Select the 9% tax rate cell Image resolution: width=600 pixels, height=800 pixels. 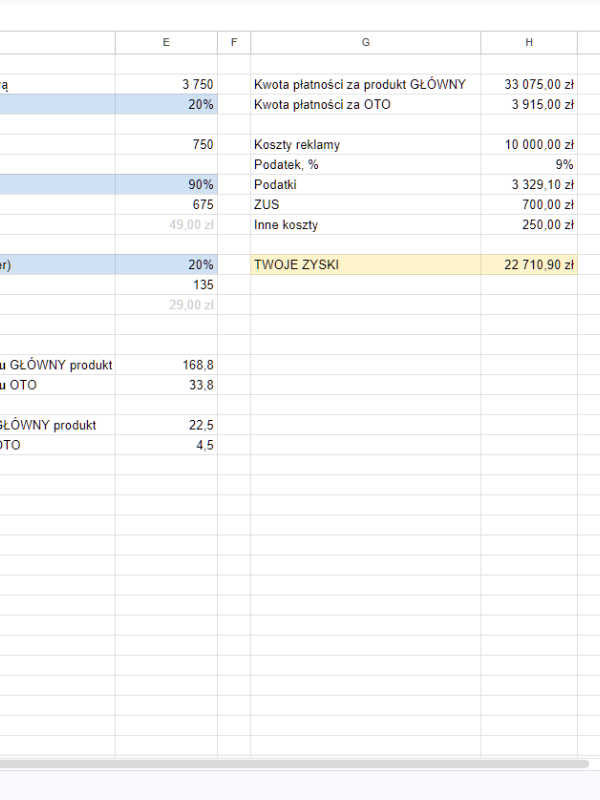point(528,165)
